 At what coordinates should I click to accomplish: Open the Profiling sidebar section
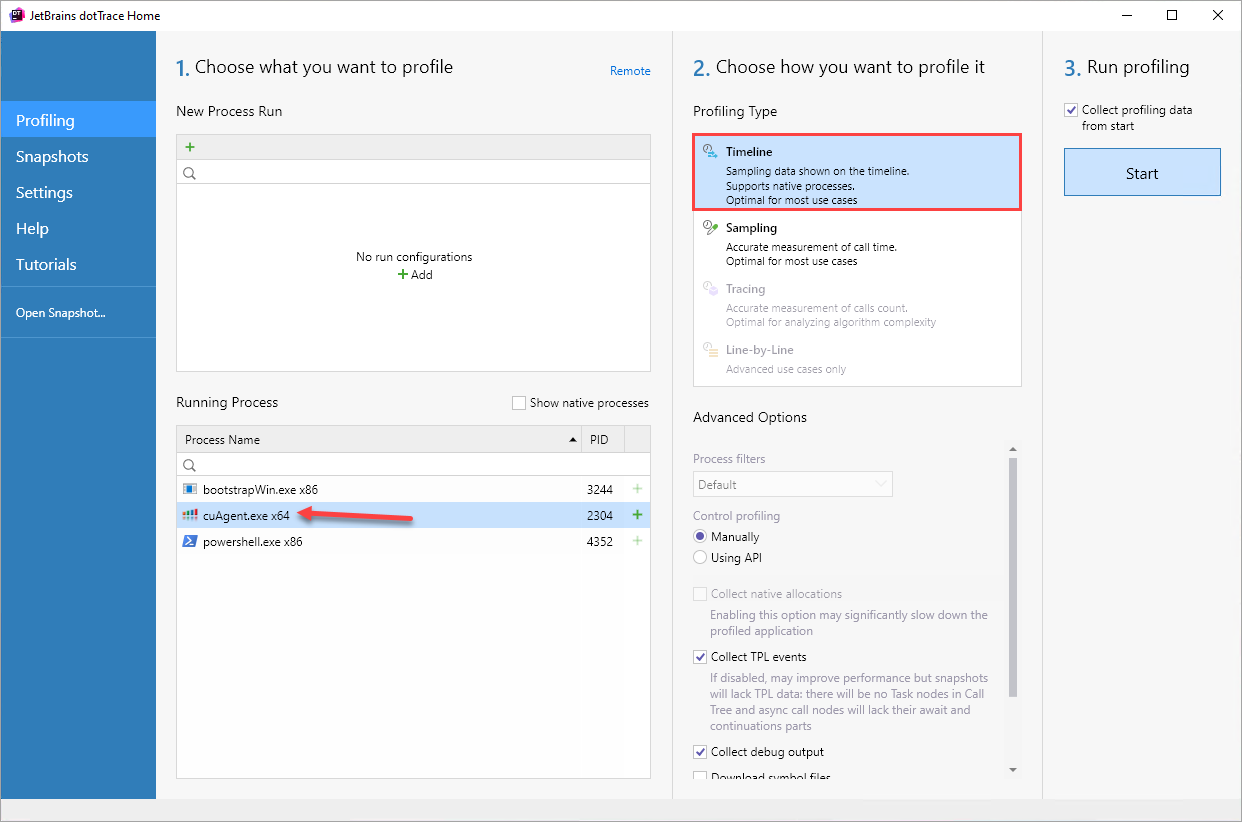(78, 120)
